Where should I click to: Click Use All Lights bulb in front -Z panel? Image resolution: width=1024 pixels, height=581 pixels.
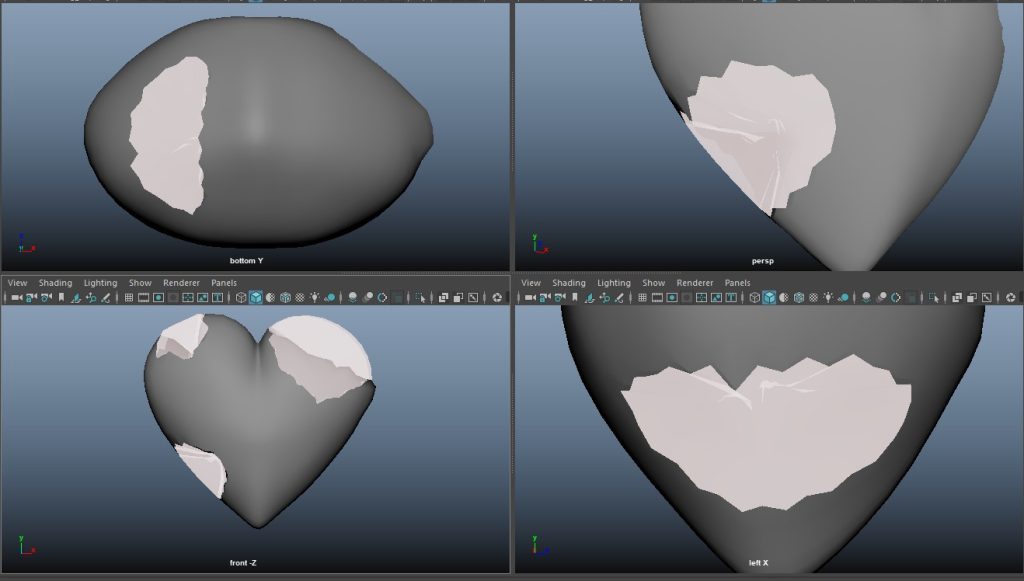click(x=315, y=298)
